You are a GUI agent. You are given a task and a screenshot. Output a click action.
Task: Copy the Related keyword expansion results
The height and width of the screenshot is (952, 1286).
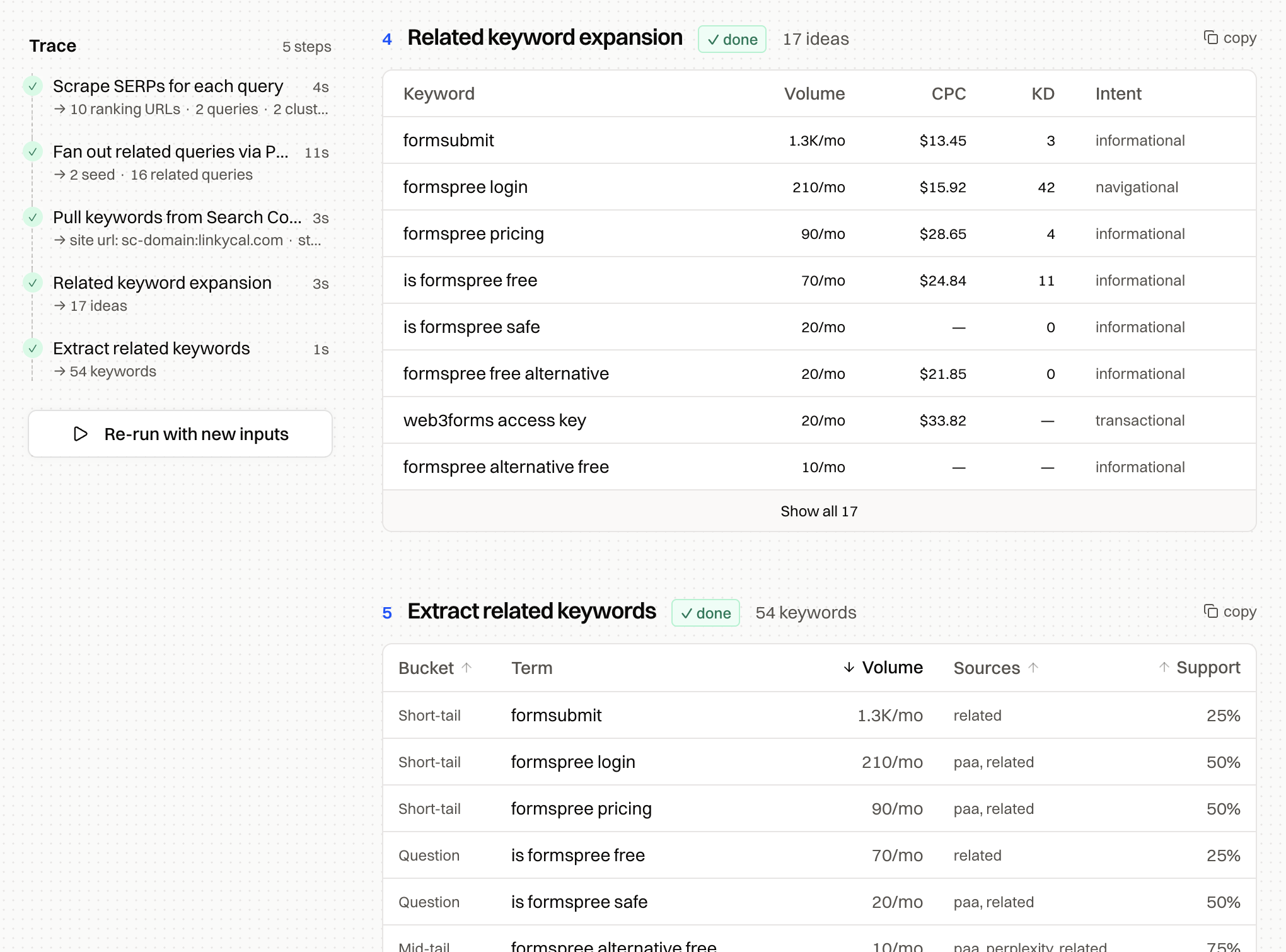[1230, 38]
